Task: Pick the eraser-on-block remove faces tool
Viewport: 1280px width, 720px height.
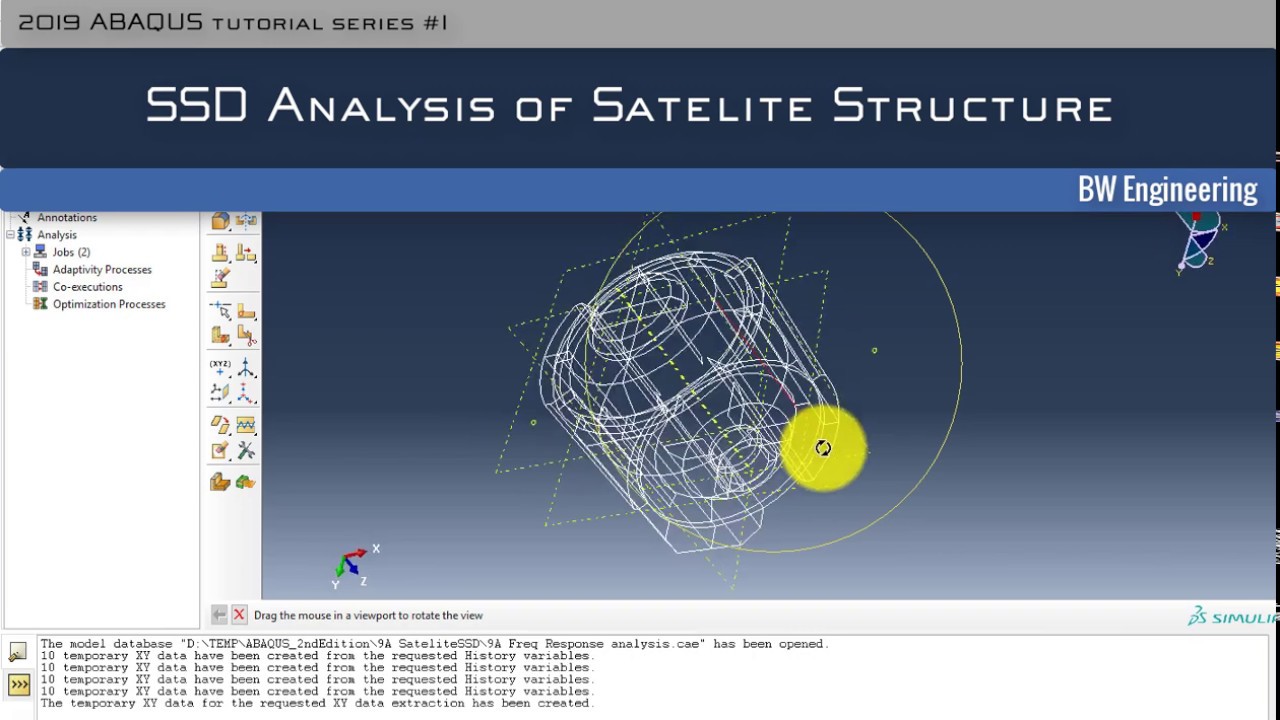Action: coord(220,277)
